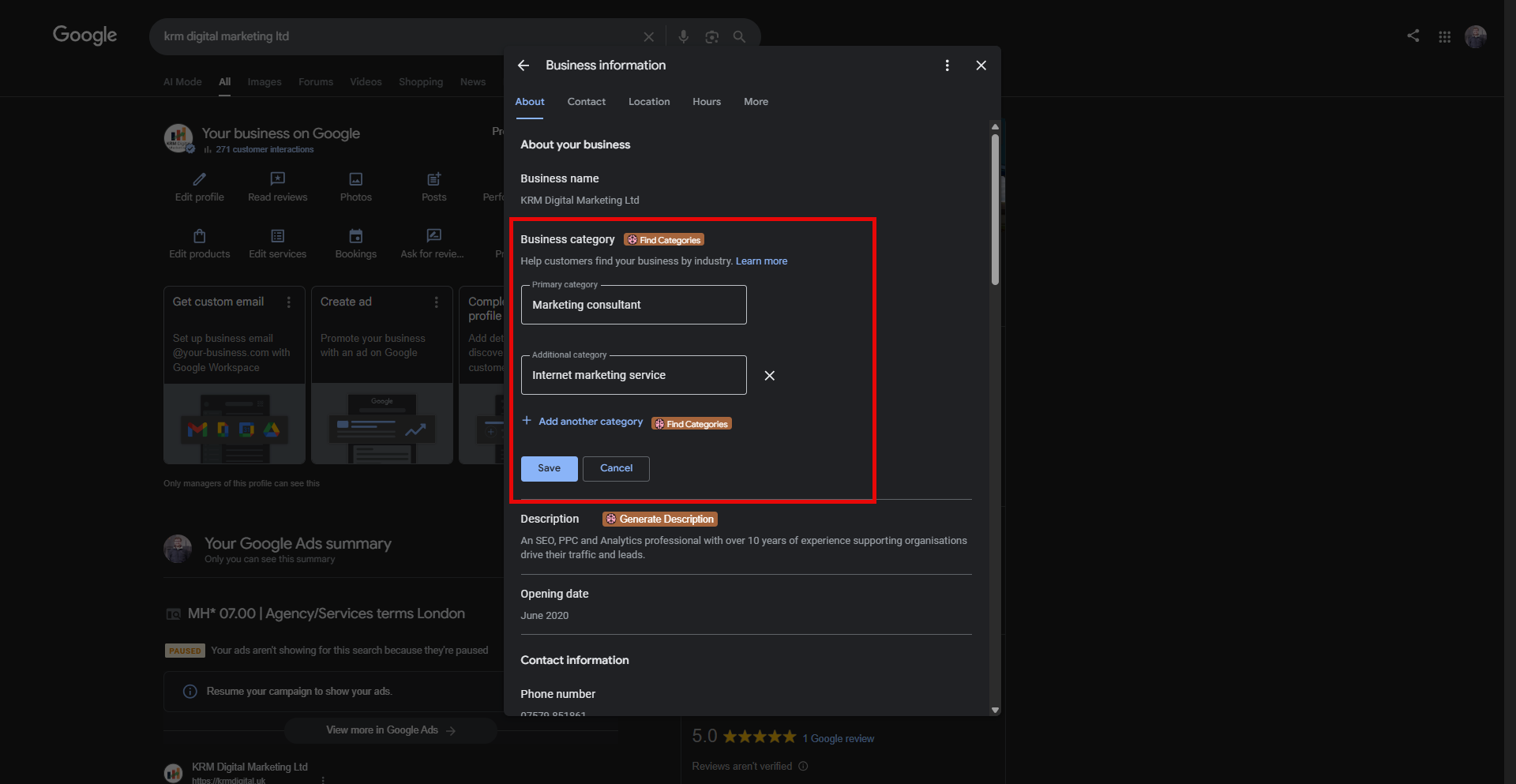
Task: Open Read reviews
Action: click(277, 187)
